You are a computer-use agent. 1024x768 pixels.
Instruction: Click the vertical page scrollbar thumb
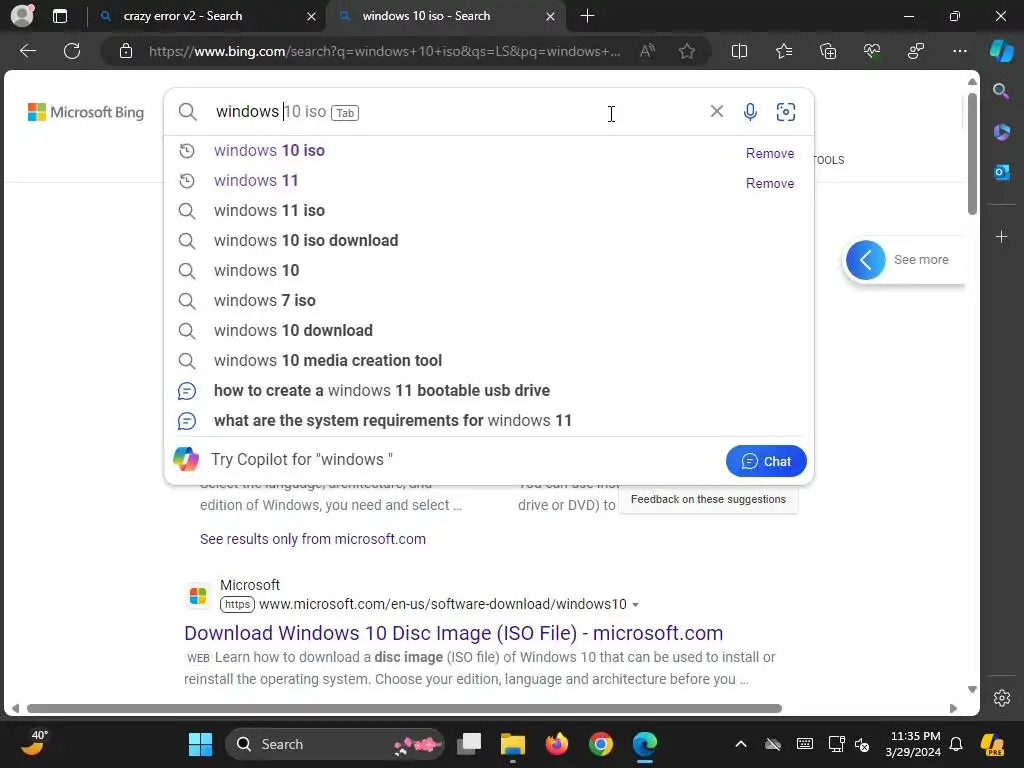click(x=972, y=153)
